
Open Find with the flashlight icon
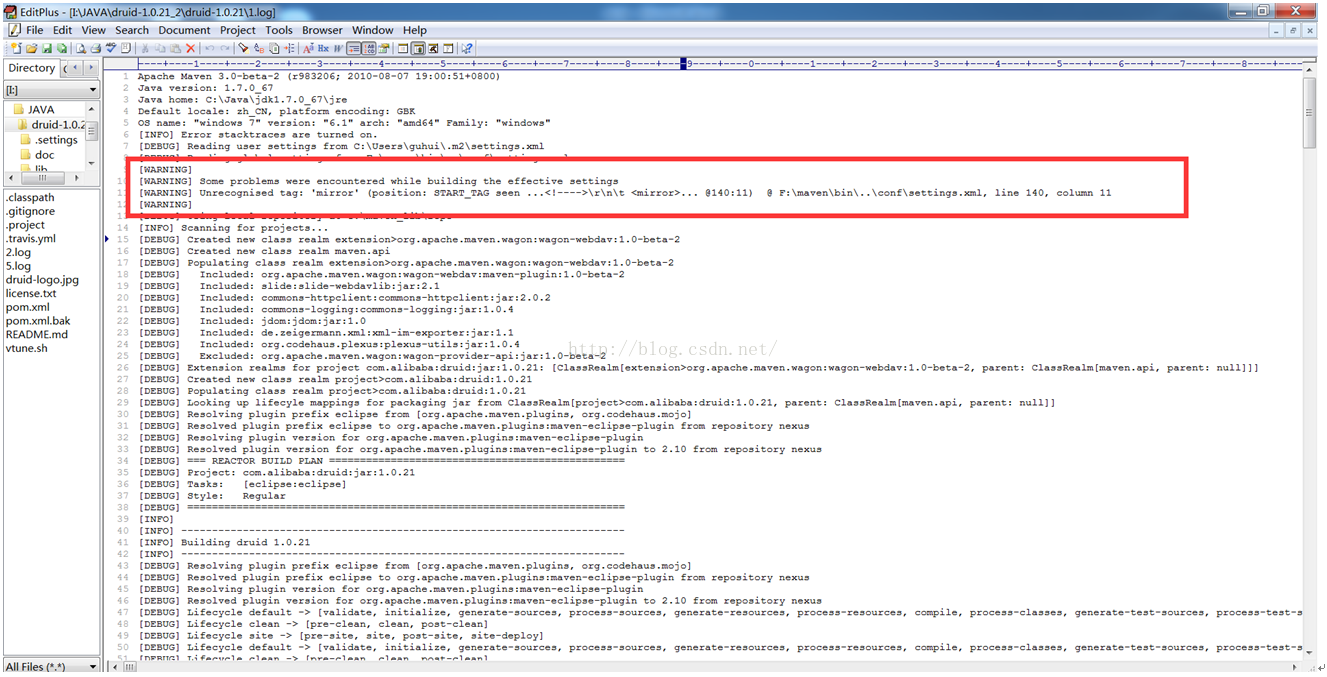[x=243, y=48]
